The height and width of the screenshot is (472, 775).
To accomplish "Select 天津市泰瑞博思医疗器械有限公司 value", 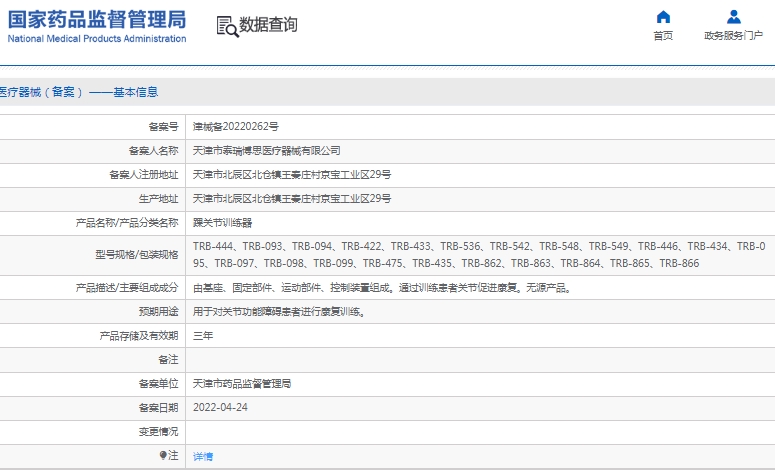I will click(266, 151).
